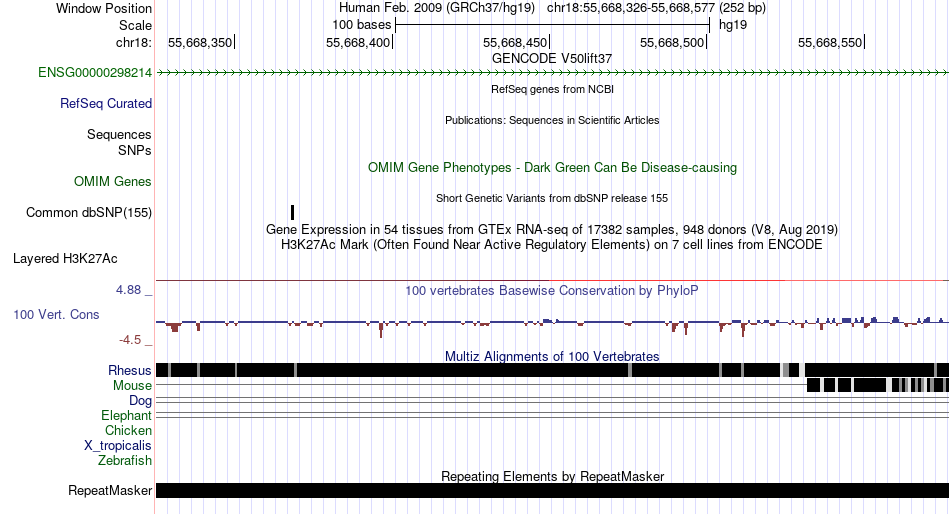
Task: Click the 55,668,350 ruler position
Action: point(200,42)
